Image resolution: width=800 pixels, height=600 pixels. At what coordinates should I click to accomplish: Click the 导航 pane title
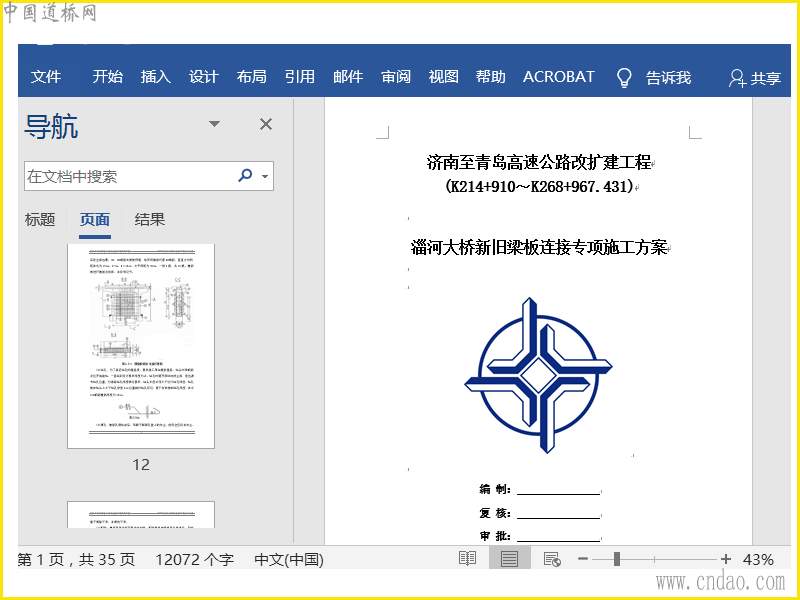coord(51,126)
